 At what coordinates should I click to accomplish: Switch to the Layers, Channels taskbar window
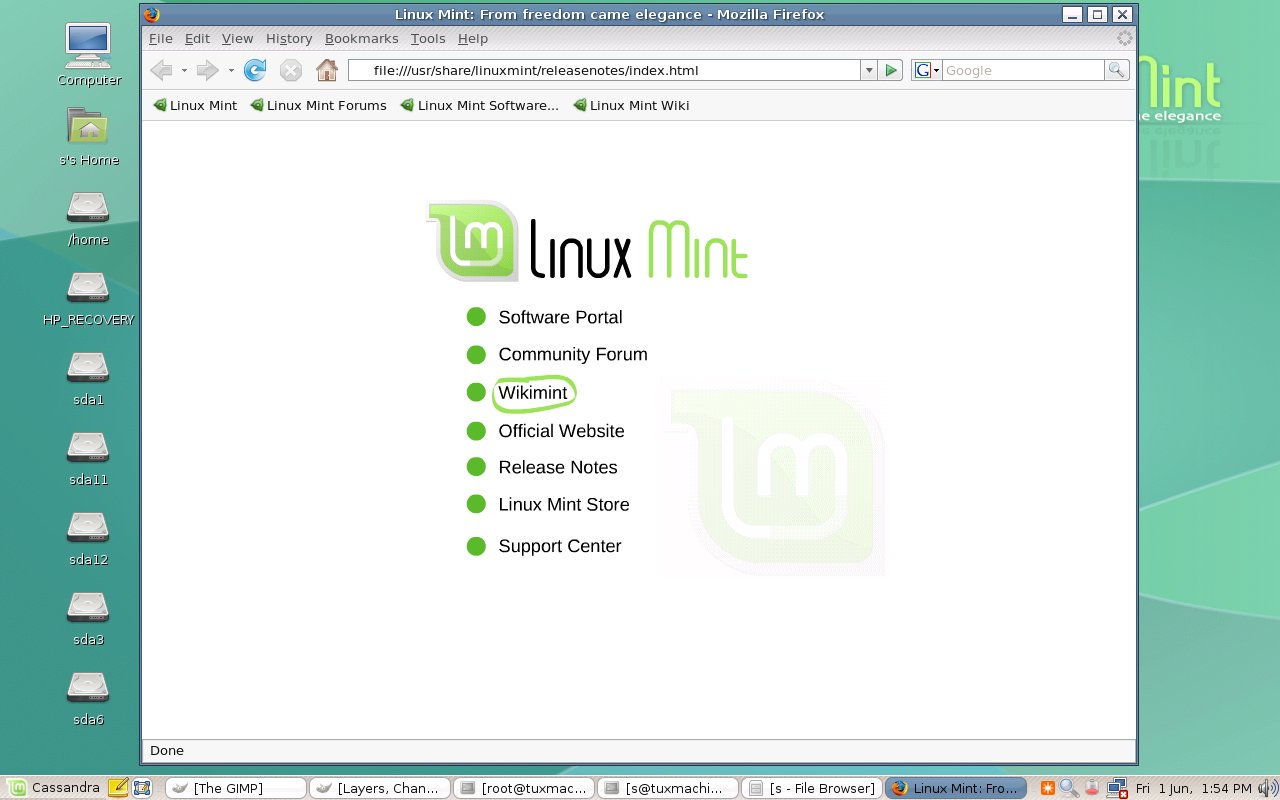pos(379,788)
